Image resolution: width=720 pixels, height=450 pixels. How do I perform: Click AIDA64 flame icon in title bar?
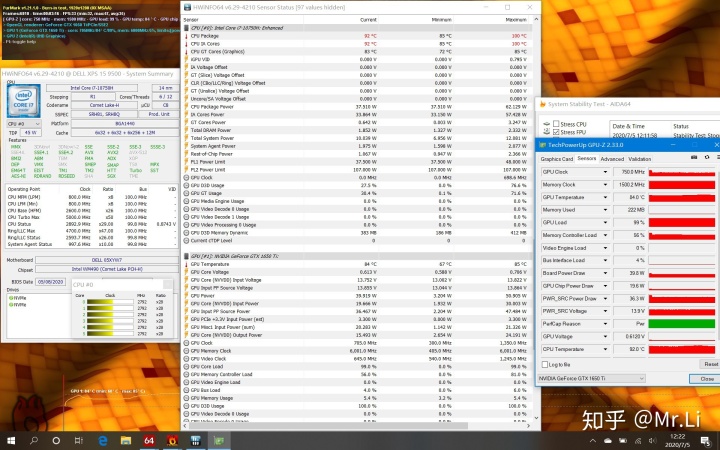click(x=542, y=104)
